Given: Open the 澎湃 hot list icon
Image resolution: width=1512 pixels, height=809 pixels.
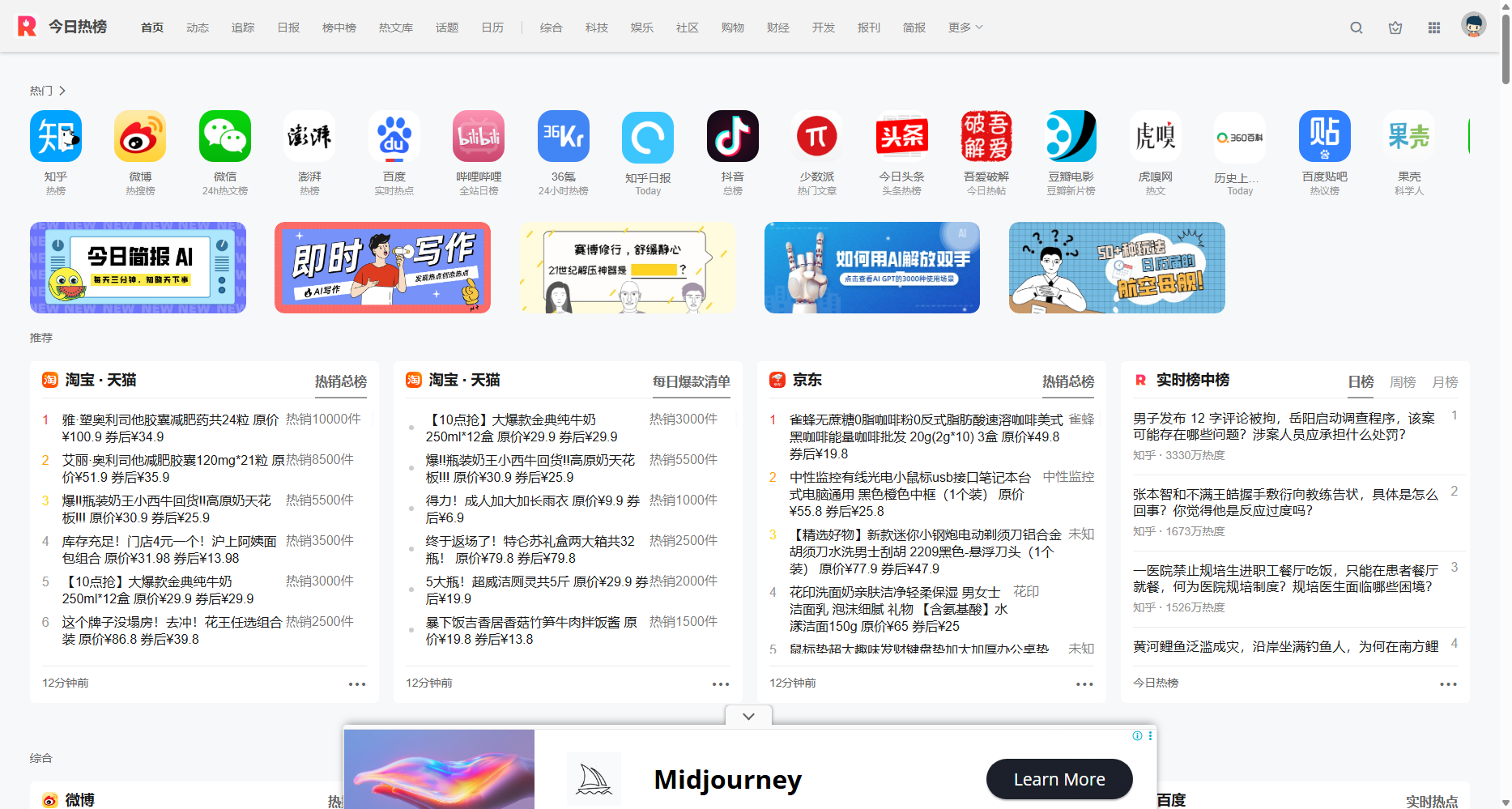Looking at the screenshot, I should (309, 136).
